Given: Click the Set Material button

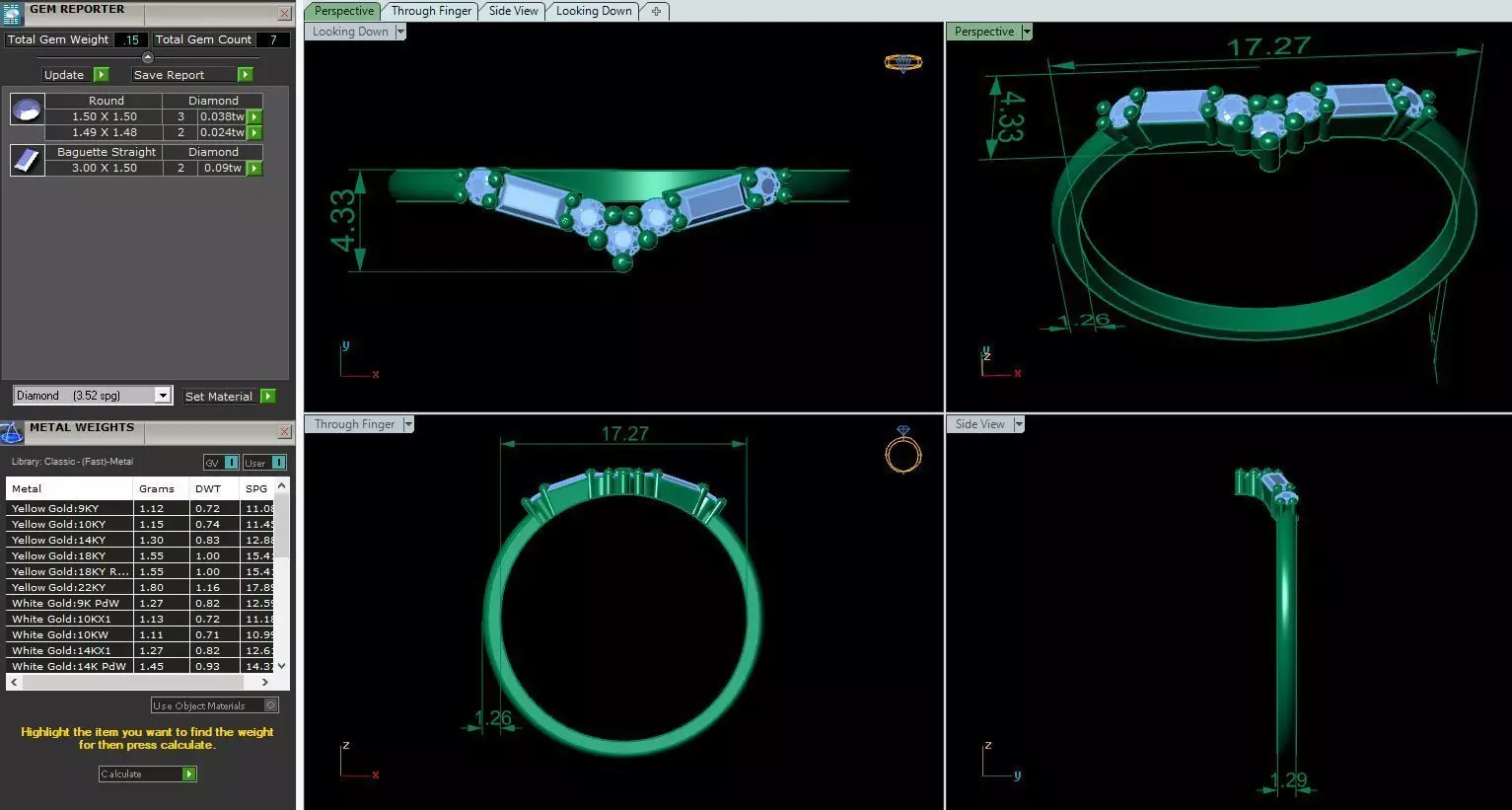Looking at the screenshot, I should click(x=219, y=397).
